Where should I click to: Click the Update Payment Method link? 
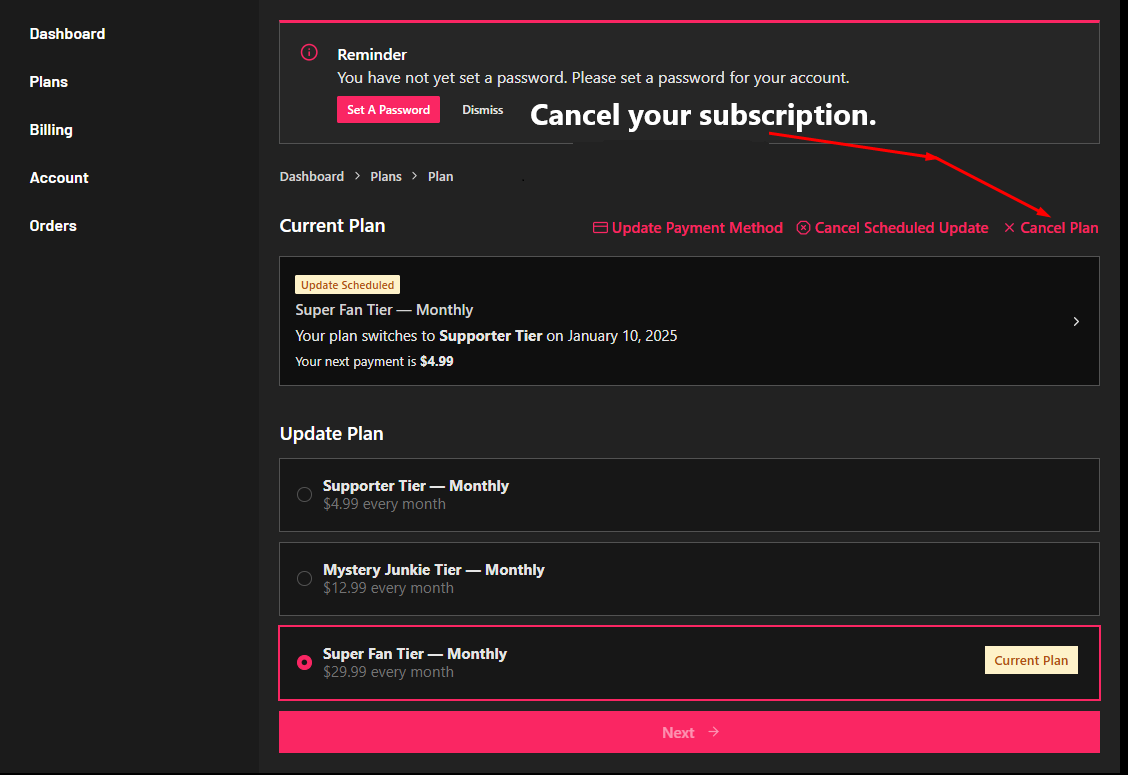(x=688, y=227)
